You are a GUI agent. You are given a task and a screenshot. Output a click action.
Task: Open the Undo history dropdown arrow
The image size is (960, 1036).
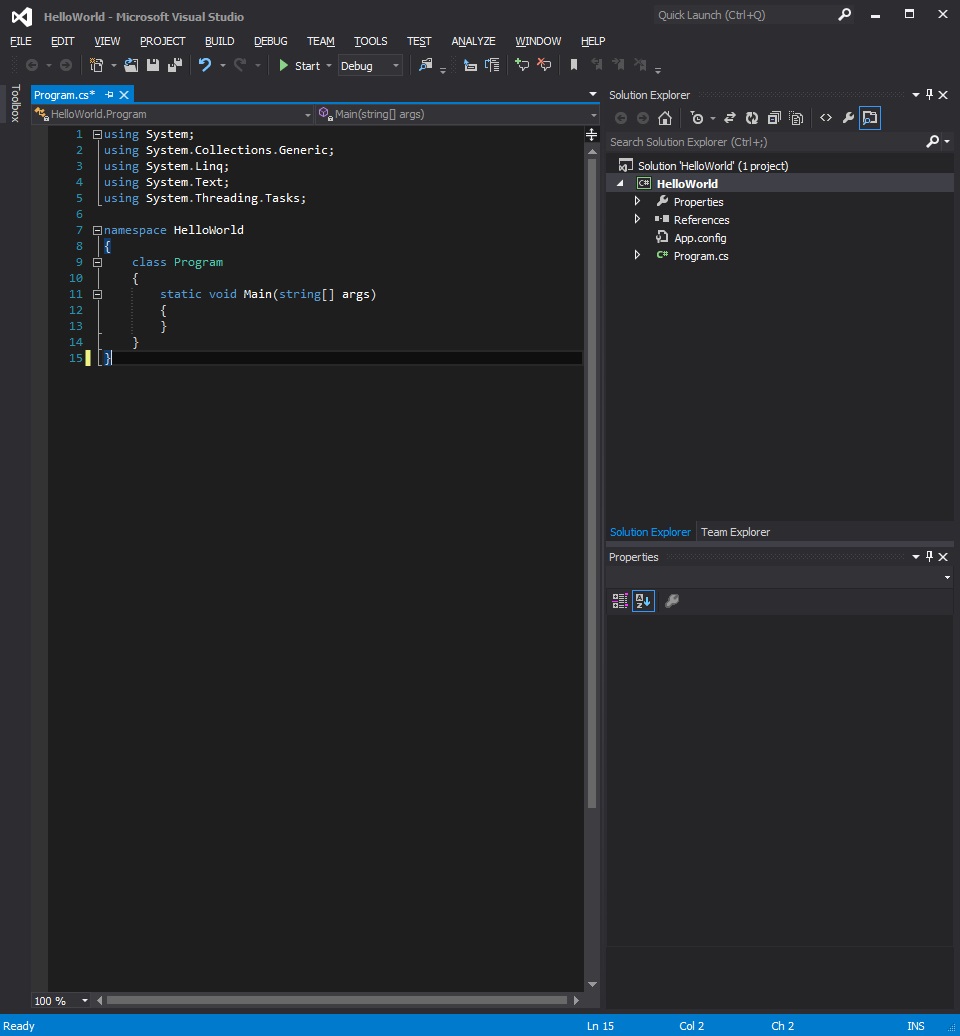(x=223, y=65)
